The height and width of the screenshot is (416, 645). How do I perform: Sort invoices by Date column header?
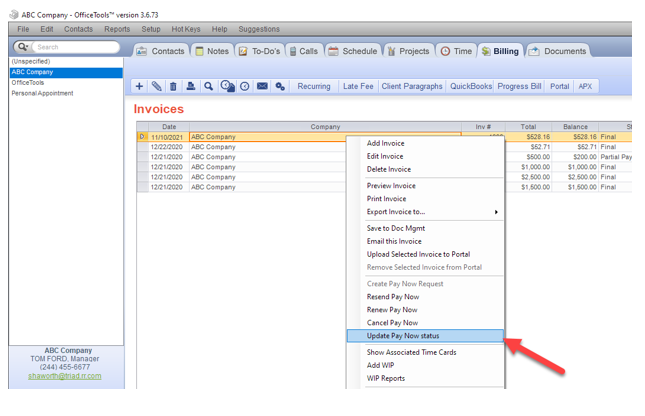(x=169, y=127)
